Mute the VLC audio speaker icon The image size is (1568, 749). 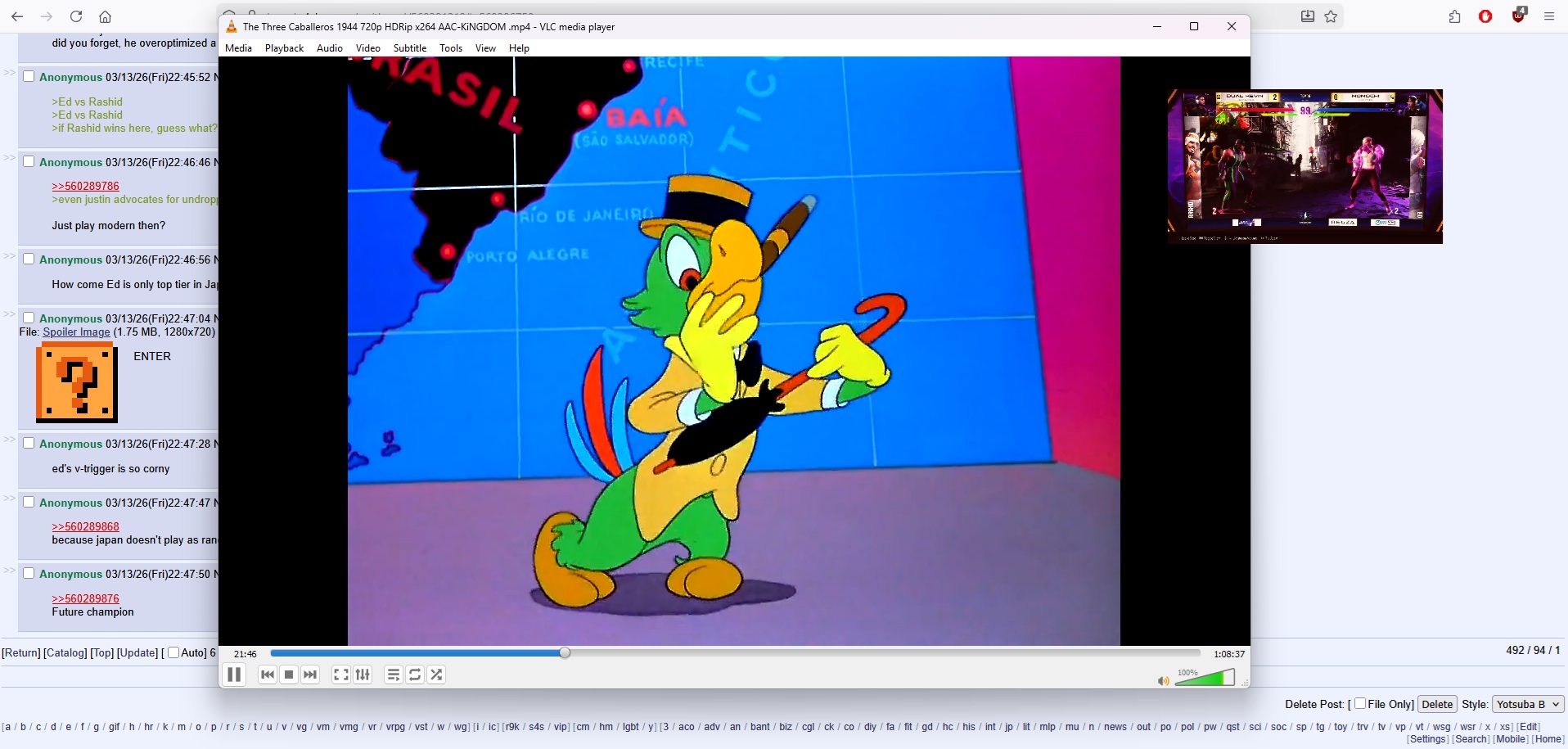(x=1163, y=680)
